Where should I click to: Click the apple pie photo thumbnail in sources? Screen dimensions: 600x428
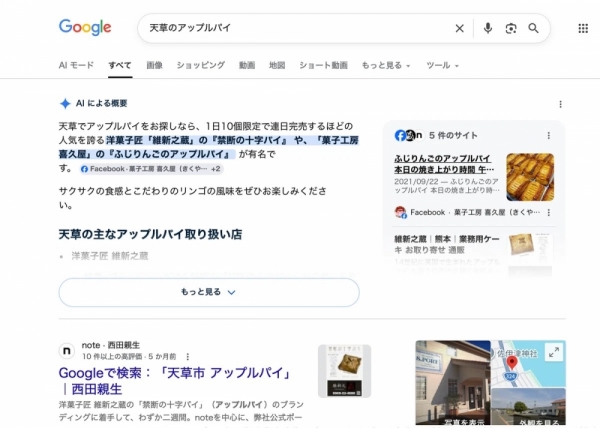point(530,177)
